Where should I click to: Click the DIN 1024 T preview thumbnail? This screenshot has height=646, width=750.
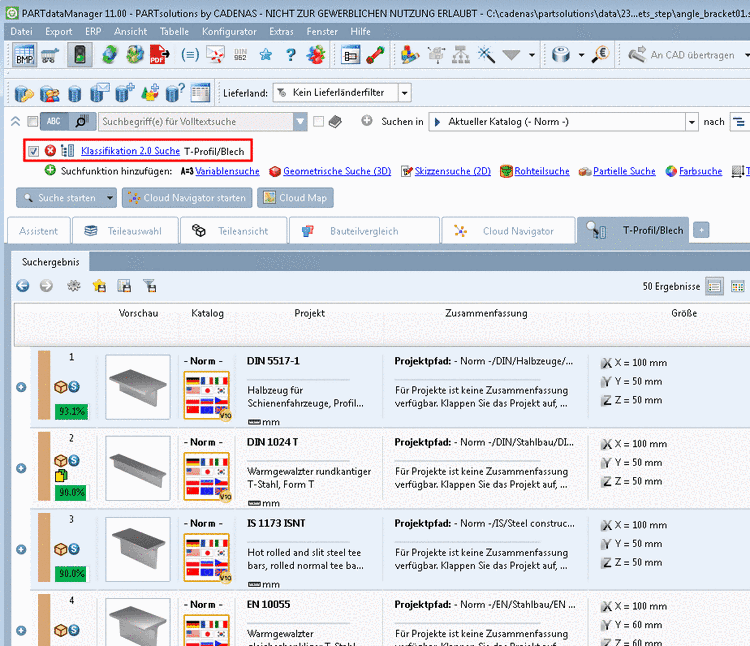click(x=138, y=468)
